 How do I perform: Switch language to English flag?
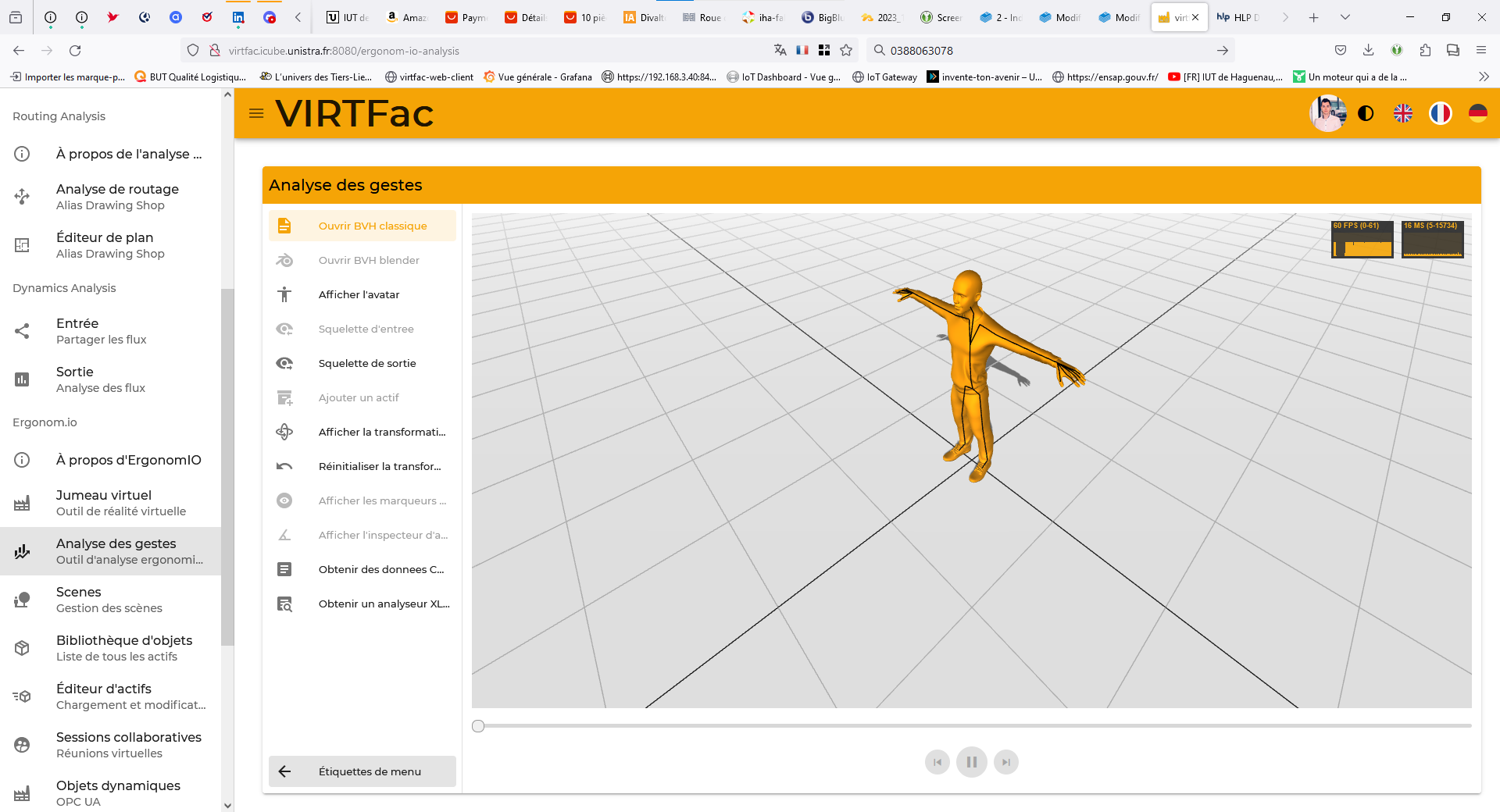[x=1403, y=113]
